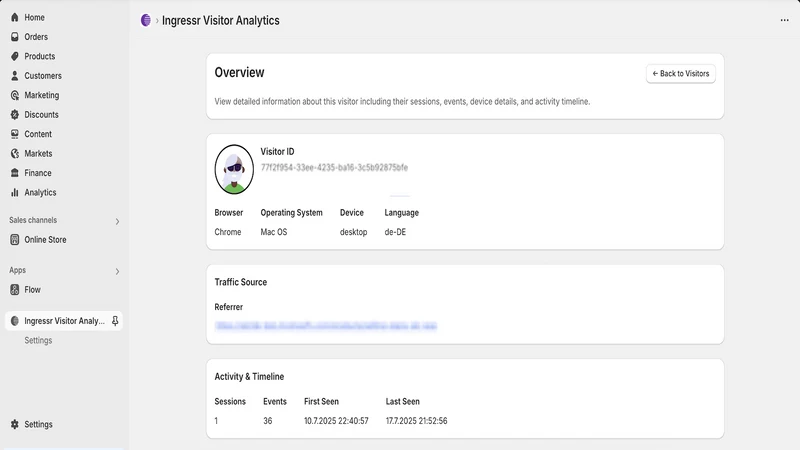Image resolution: width=800 pixels, height=450 pixels.
Task: Click Last Seen date 17.7.2025 21:52:56
Action: point(416,420)
